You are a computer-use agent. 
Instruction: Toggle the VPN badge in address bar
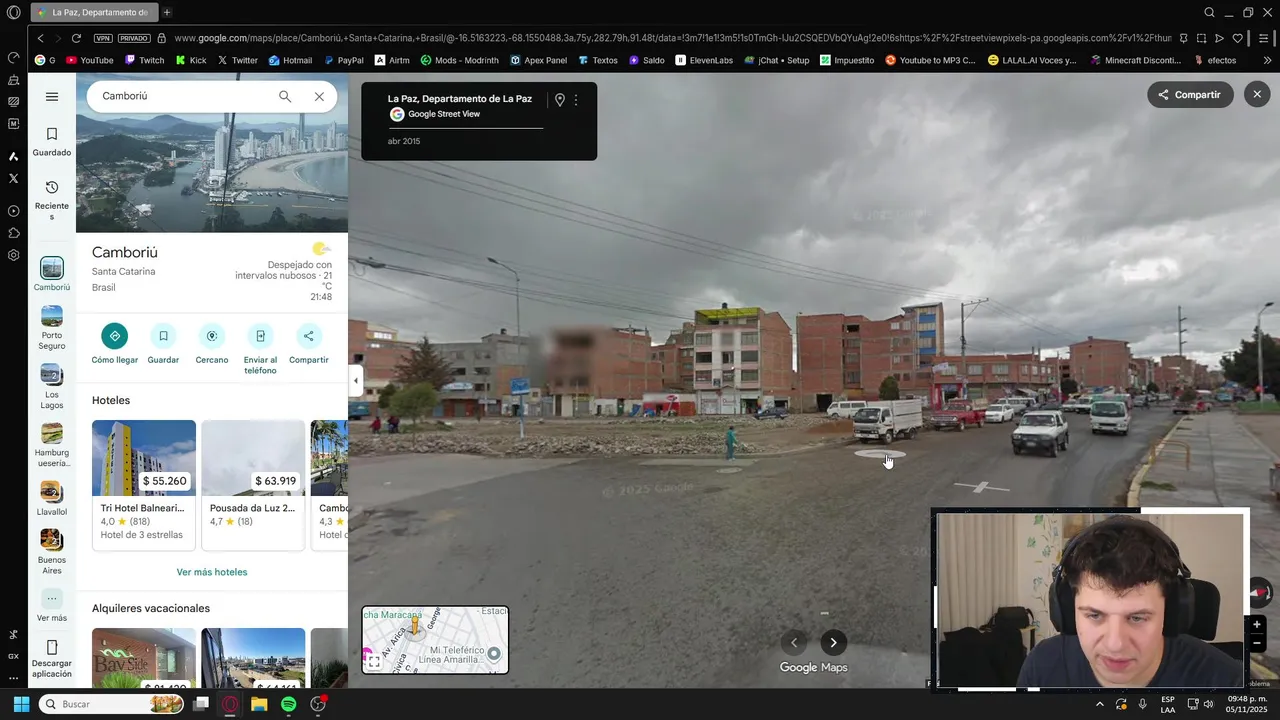[x=103, y=38]
